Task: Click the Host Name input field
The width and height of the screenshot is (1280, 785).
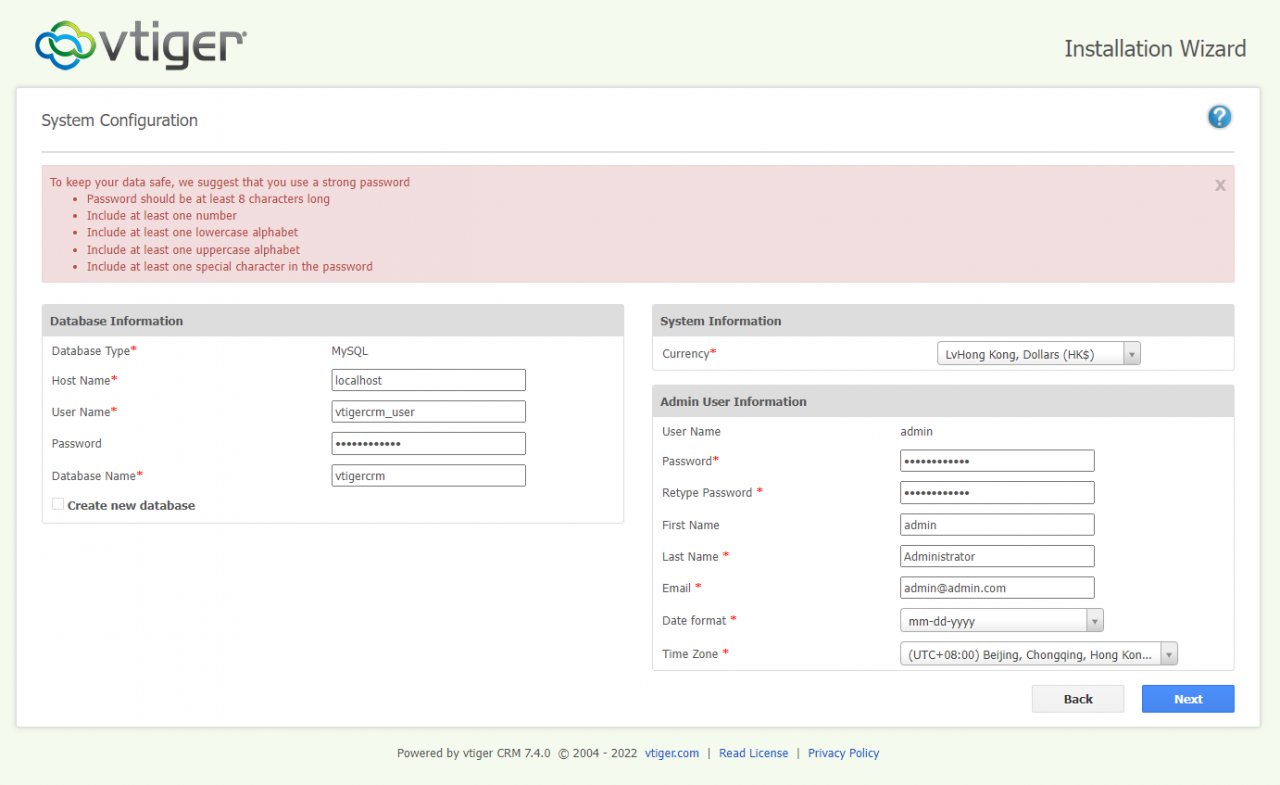Action: pyautogui.click(x=428, y=380)
